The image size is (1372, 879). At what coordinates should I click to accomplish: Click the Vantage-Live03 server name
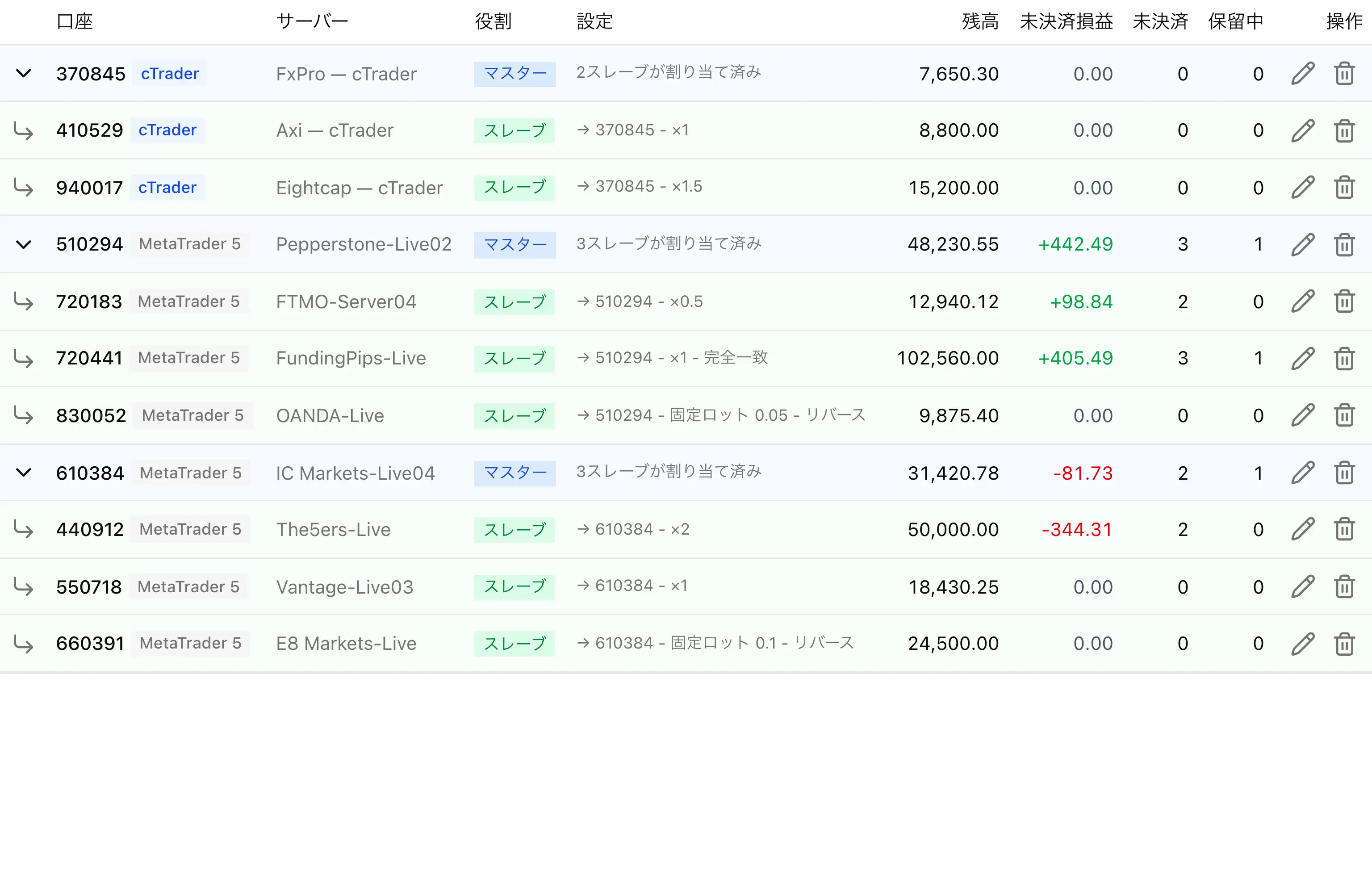click(x=345, y=587)
